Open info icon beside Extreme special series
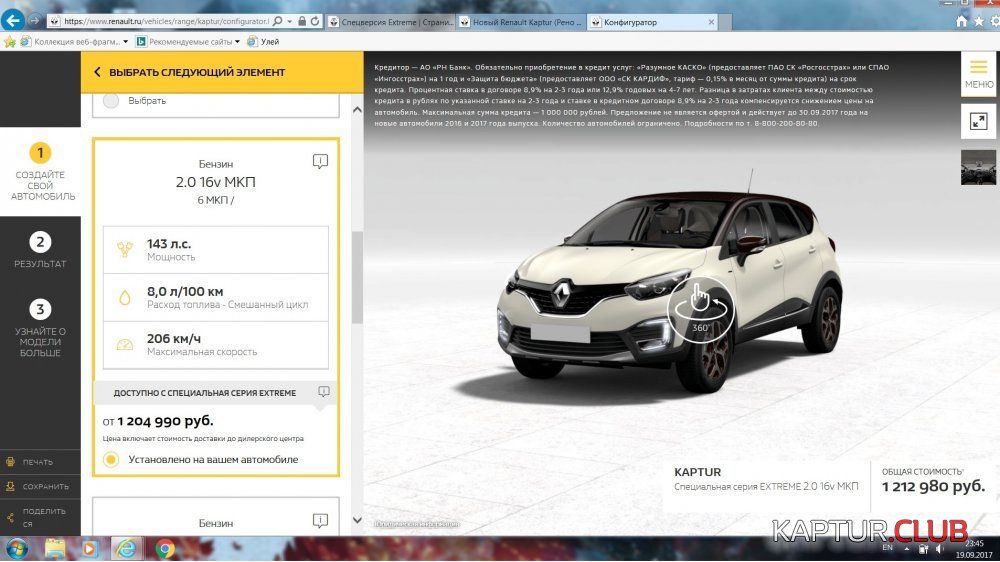Image resolution: width=1000 pixels, height=562 pixels. click(x=323, y=392)
